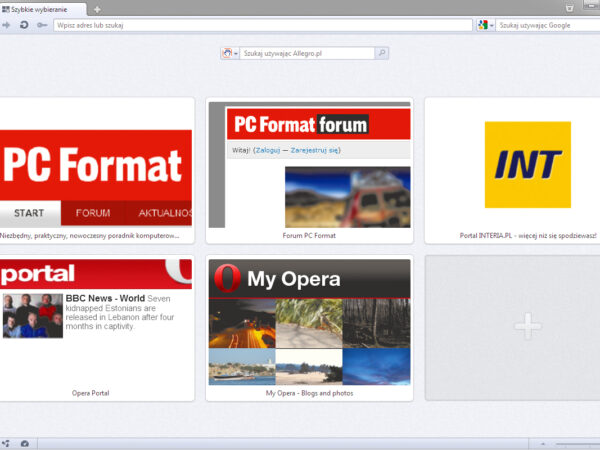Select the Szybkie wybieranie tab
The width and height of the screenshot is (600, 450).
point(42,9)
